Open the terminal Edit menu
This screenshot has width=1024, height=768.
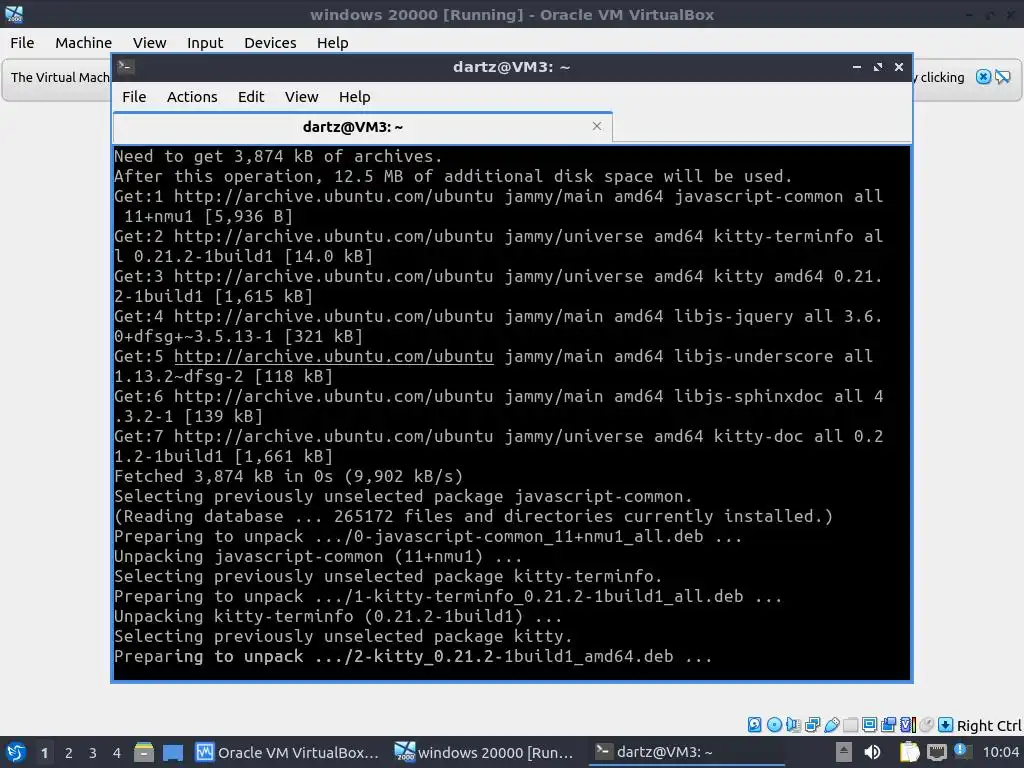251,97
